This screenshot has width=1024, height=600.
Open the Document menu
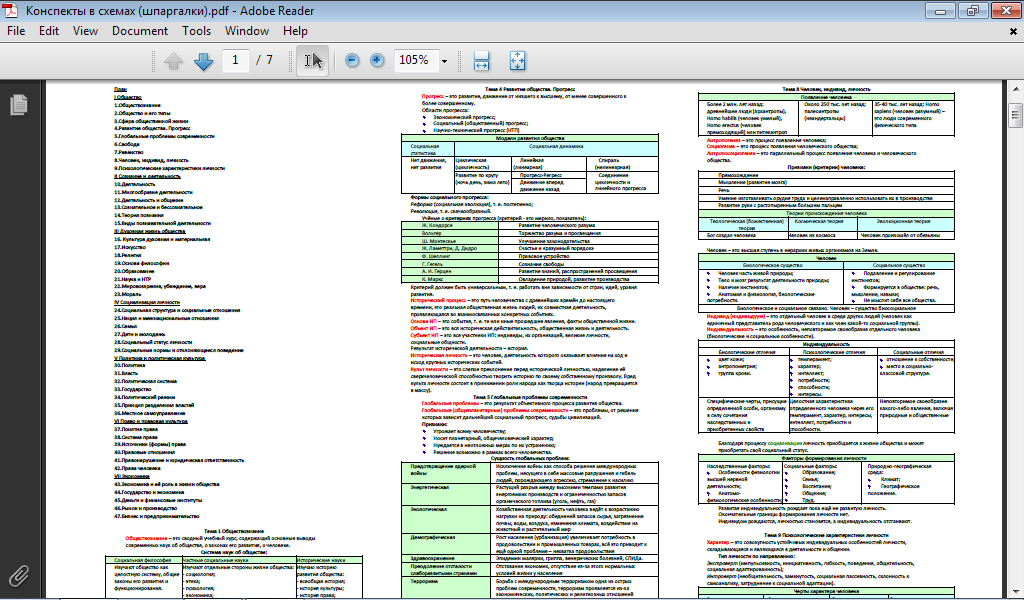[x=140, y=31]
